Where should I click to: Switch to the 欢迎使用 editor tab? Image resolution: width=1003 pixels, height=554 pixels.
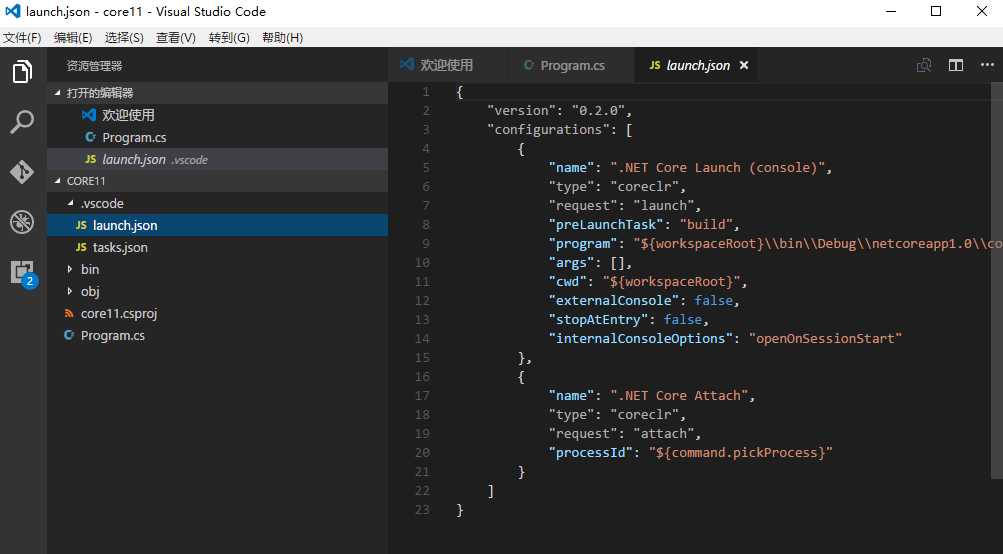446,65
